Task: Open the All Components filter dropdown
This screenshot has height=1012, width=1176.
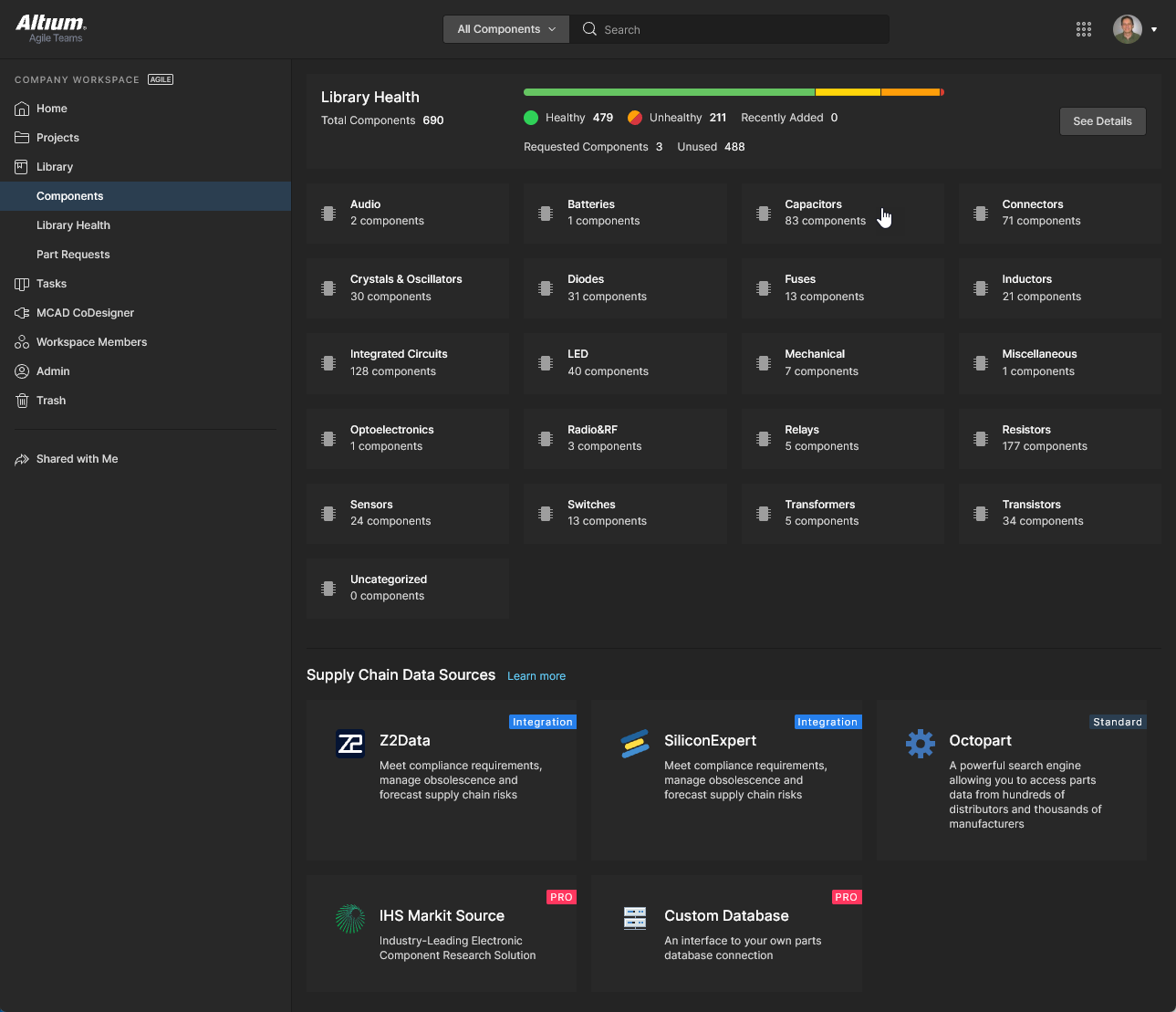Action: pyautogui.click(x=506, y=29)
